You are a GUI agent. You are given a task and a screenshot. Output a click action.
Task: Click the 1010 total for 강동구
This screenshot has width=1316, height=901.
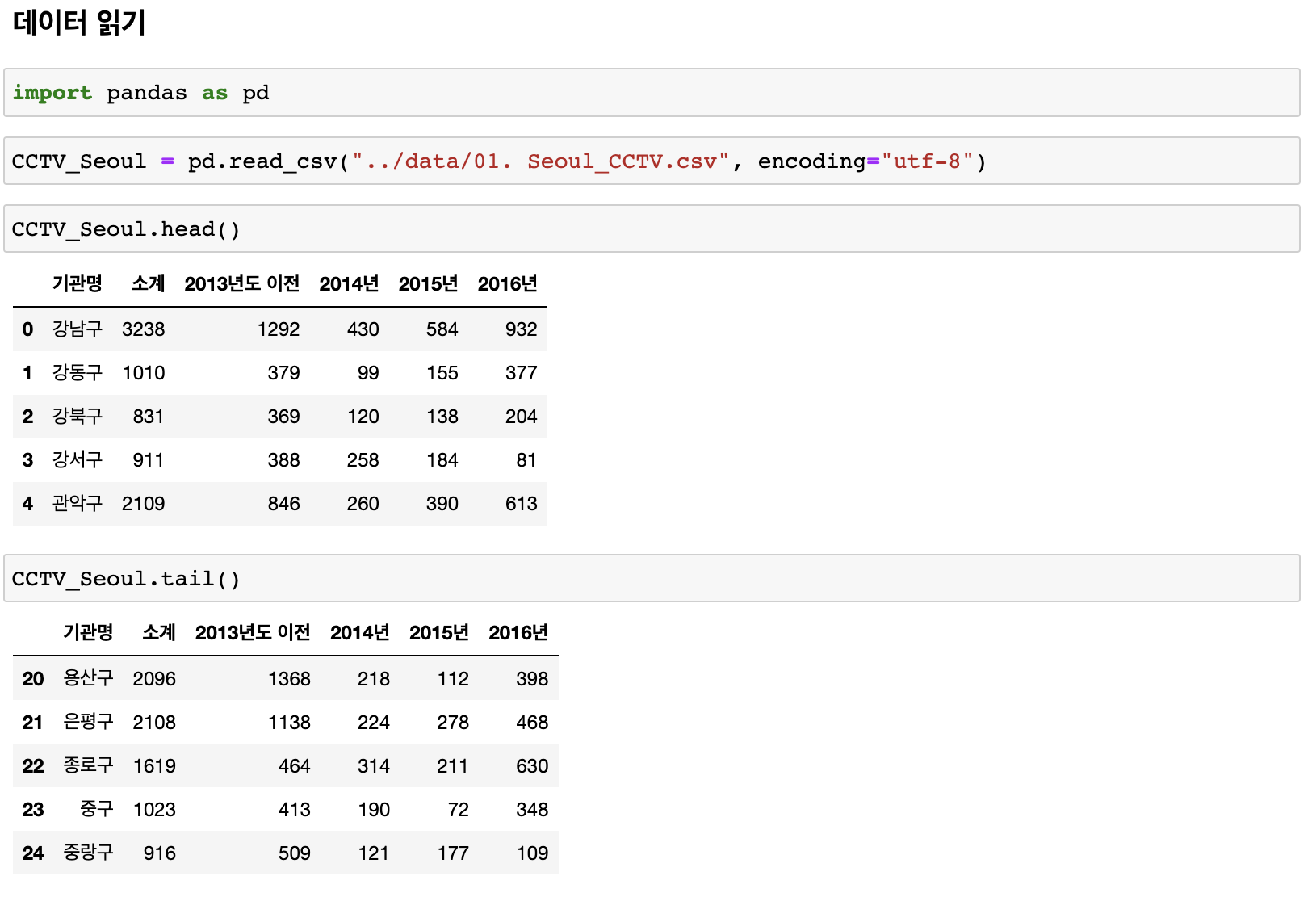coord(144,373)
